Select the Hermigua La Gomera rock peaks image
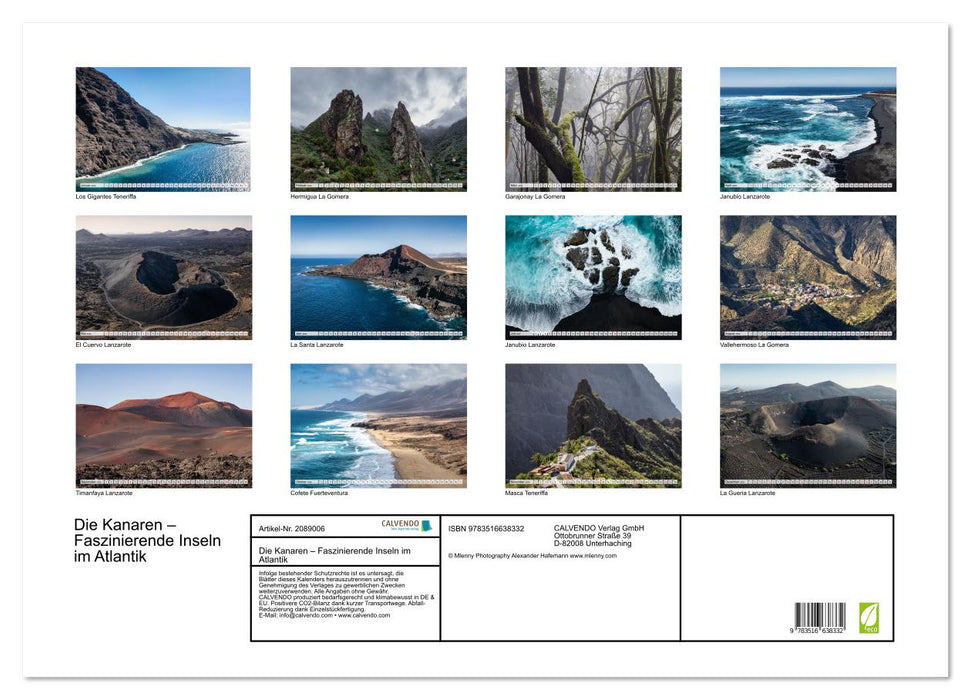 click(378, 129)
